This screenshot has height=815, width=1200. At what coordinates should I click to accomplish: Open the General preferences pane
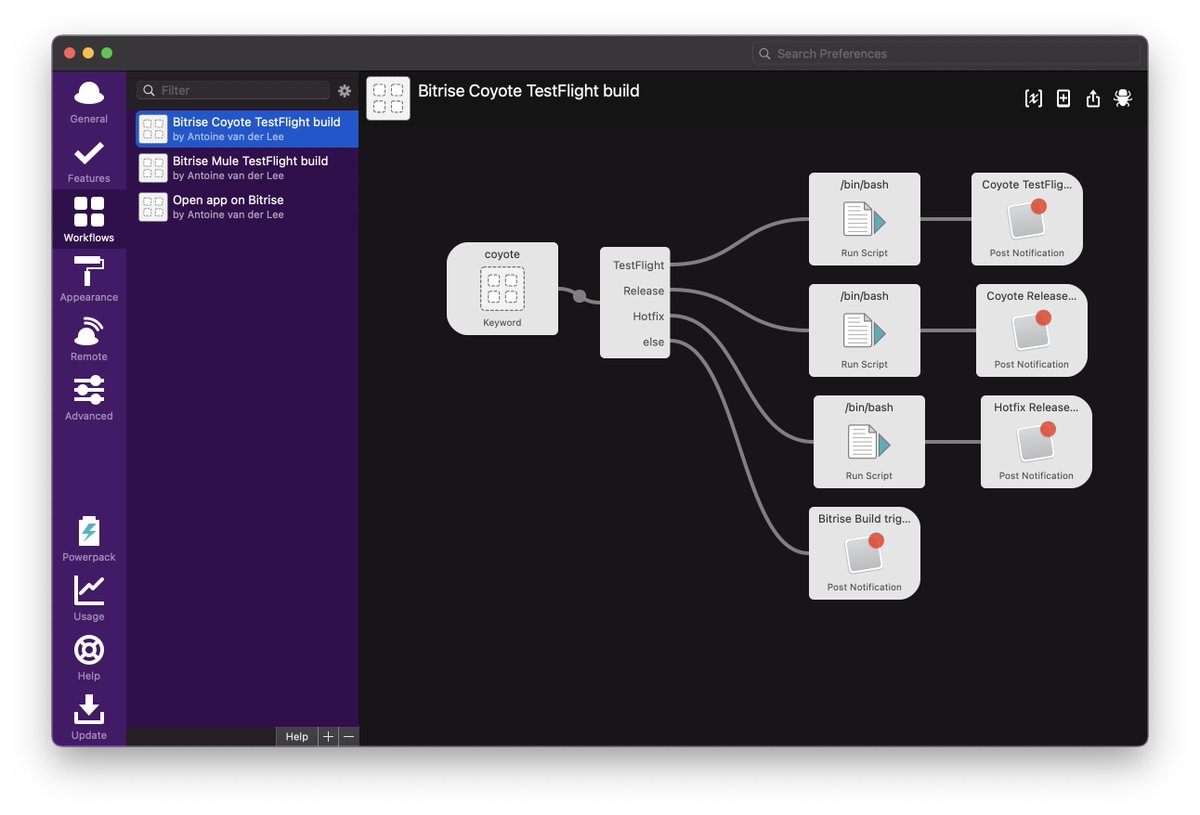89,101
